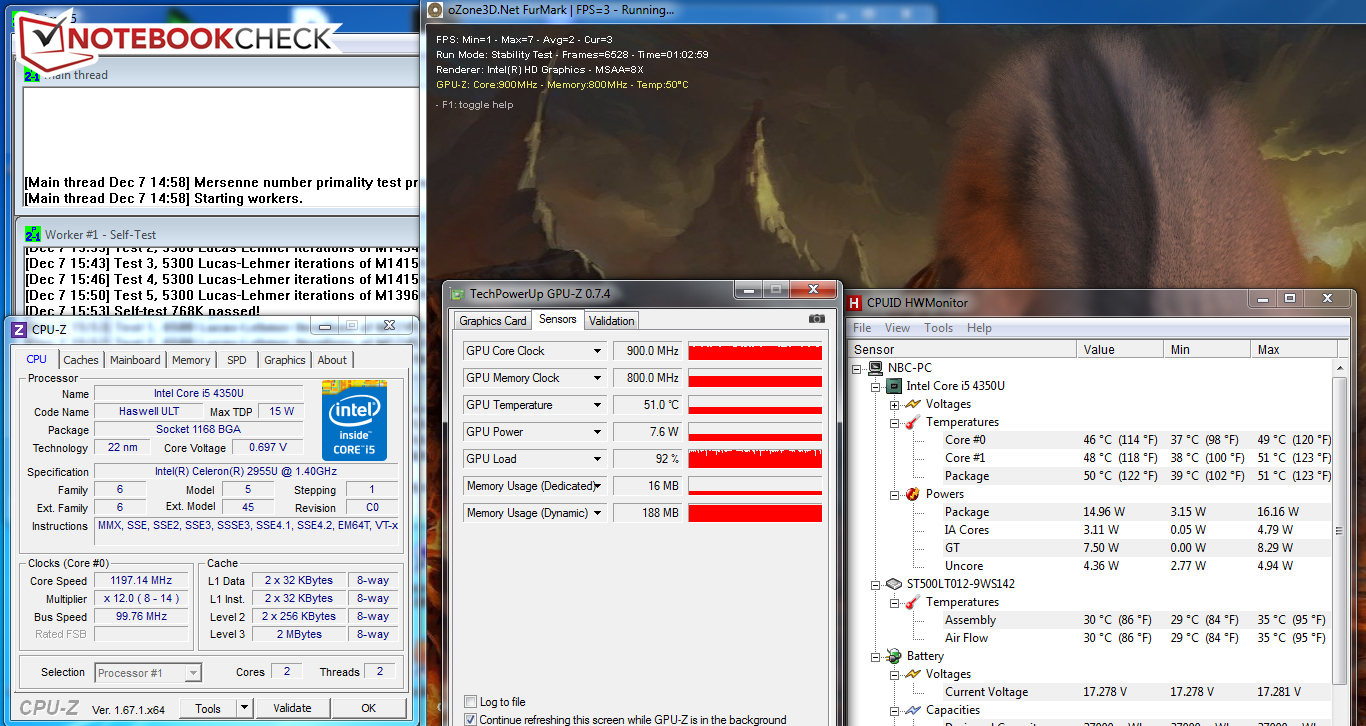Collapse the ST500LT012-9WS142 drive node
Screen dimensions: 1366x726
click(876, 584)
